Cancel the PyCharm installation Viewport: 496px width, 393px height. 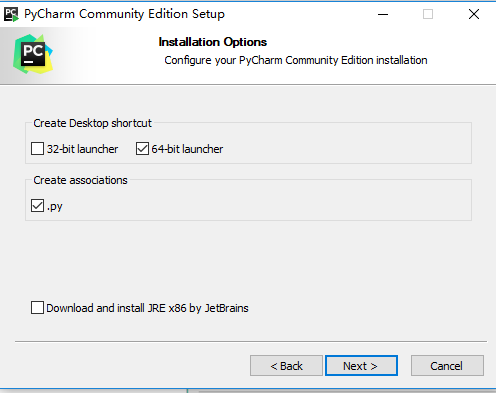(x=447, y=366)
